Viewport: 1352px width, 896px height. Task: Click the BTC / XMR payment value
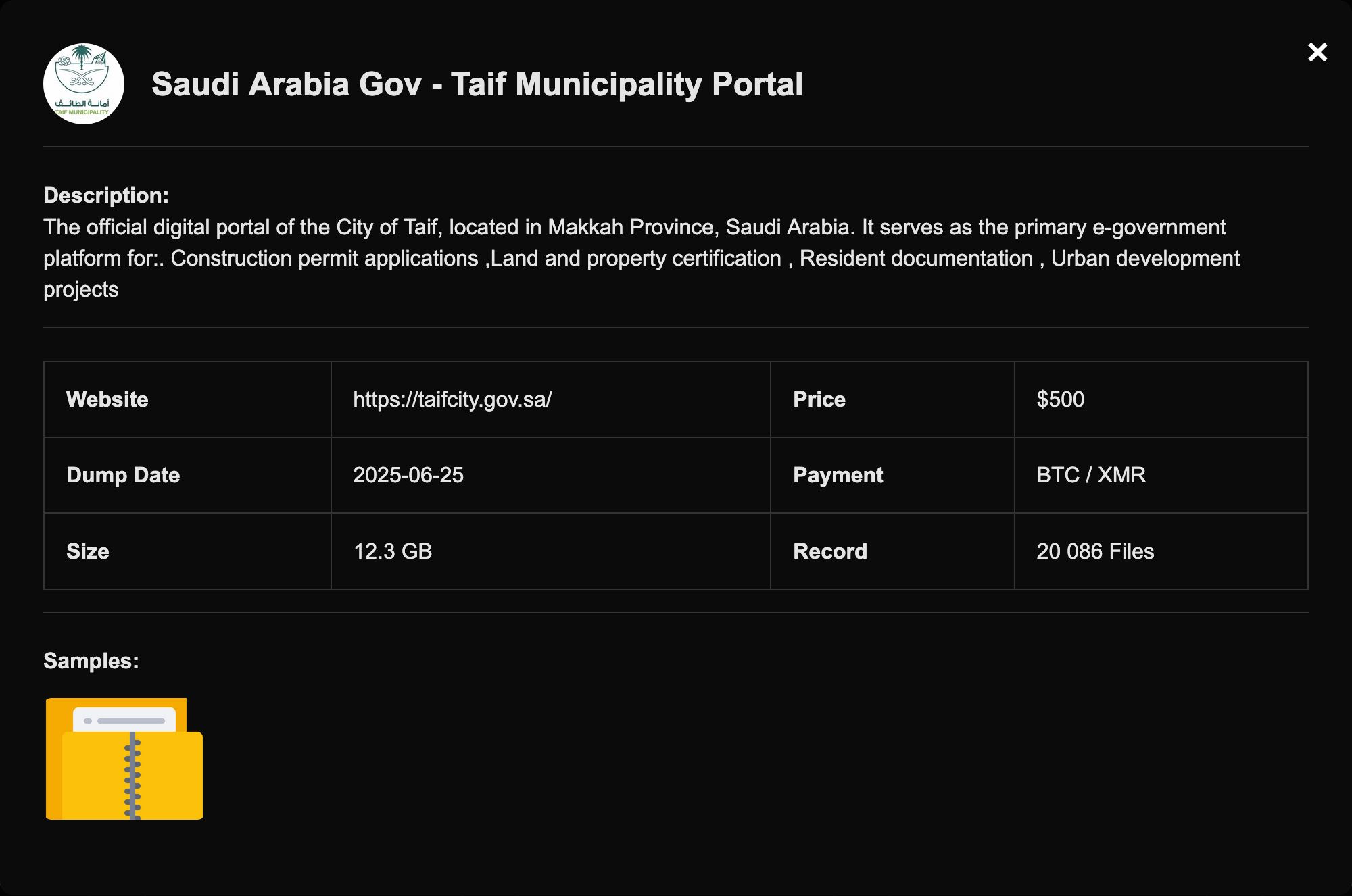(x=1091, y=475)
